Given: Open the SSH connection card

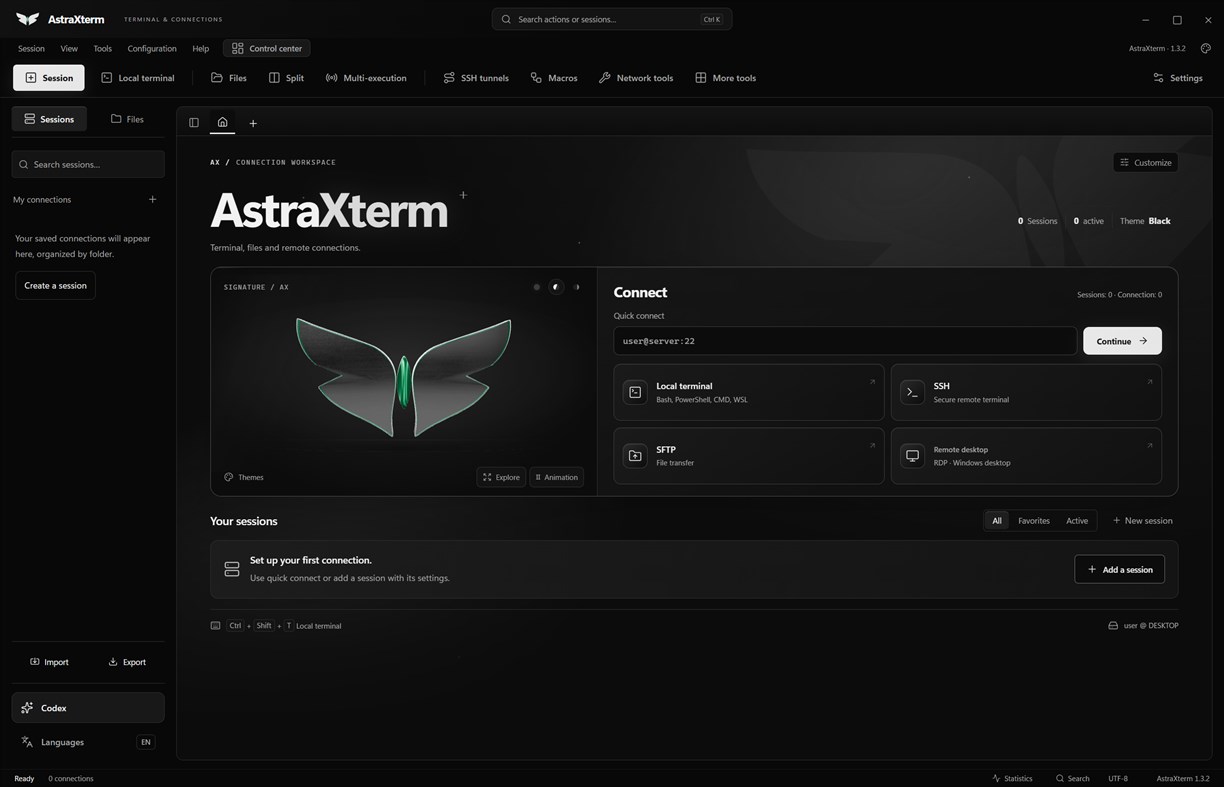Looking at the screenshot, I should [x=1026, y=392].
